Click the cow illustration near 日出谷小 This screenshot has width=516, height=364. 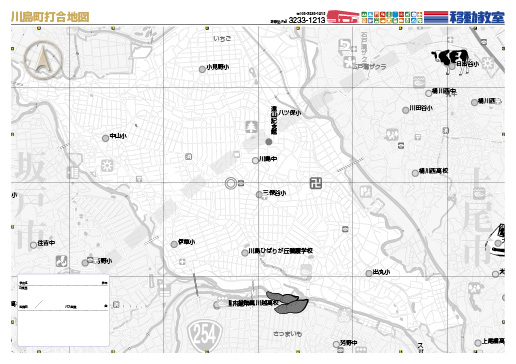[450, 60]
